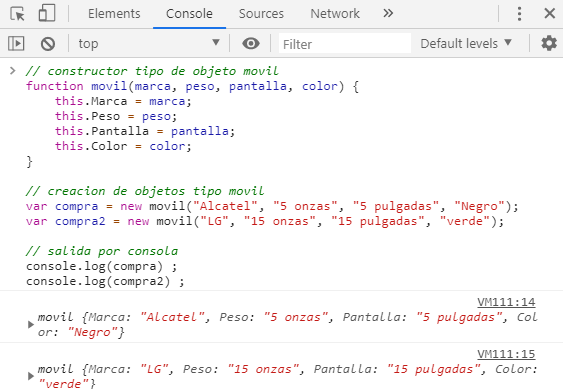This screenshot has width=563, height=389.
Task: Open the DevTools three-dot menu
Action: click(519, 14)
